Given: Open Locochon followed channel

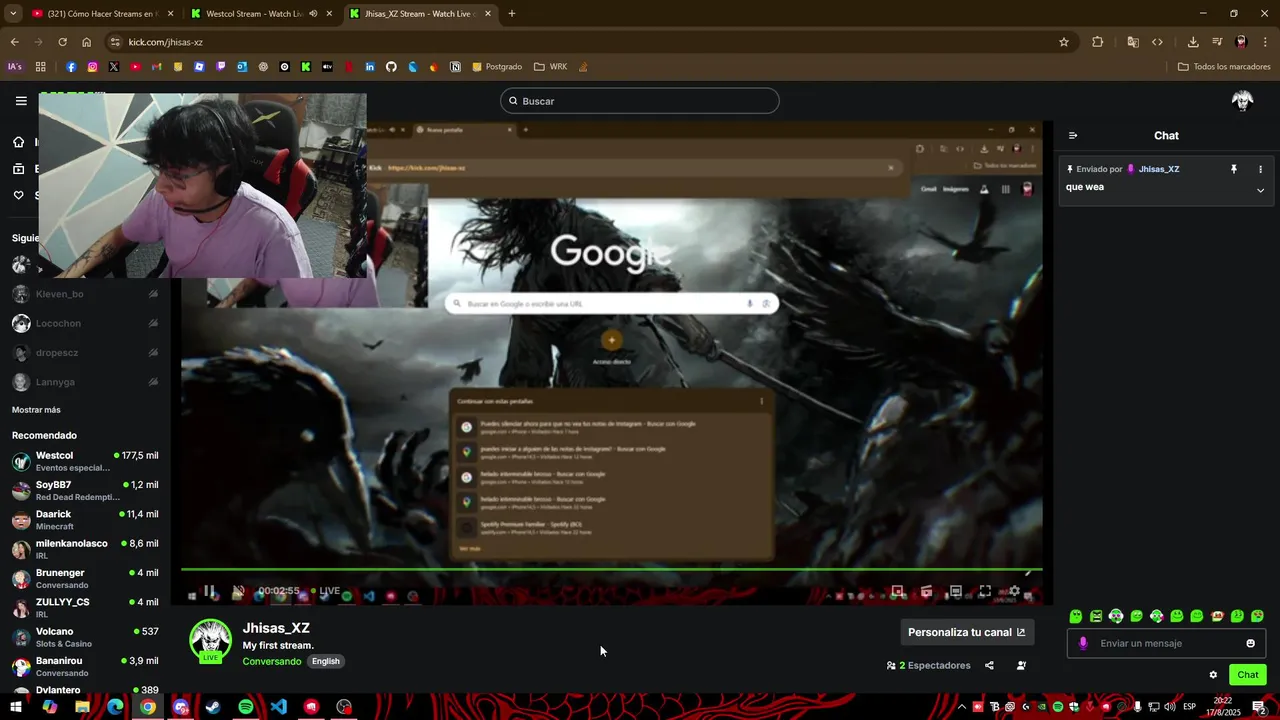Looking at the screenshot, I should pos(85,323).
